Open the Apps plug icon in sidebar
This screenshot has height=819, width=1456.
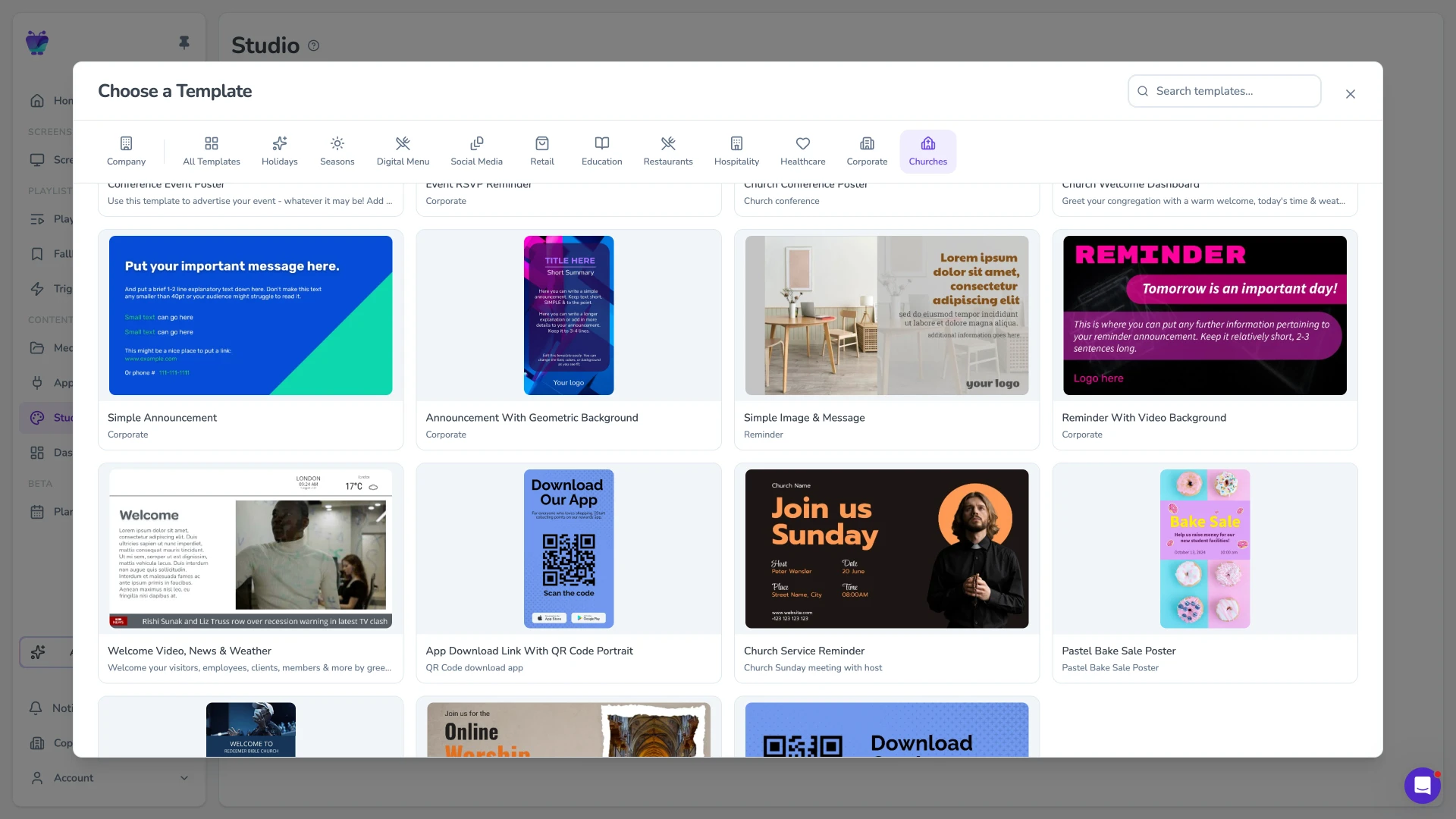point(37,383)
